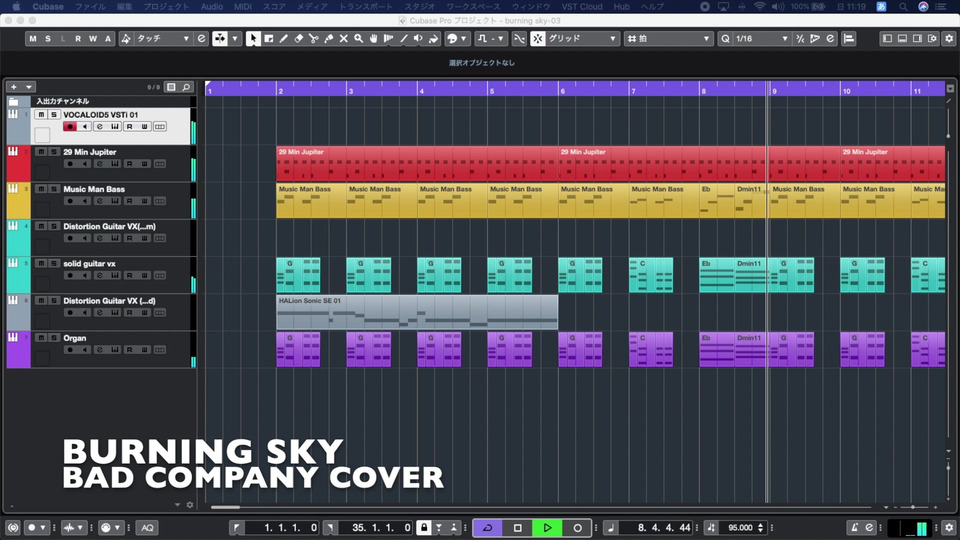
Task: Open the macOS Spotlight search icon
Action: click(903, 7)
